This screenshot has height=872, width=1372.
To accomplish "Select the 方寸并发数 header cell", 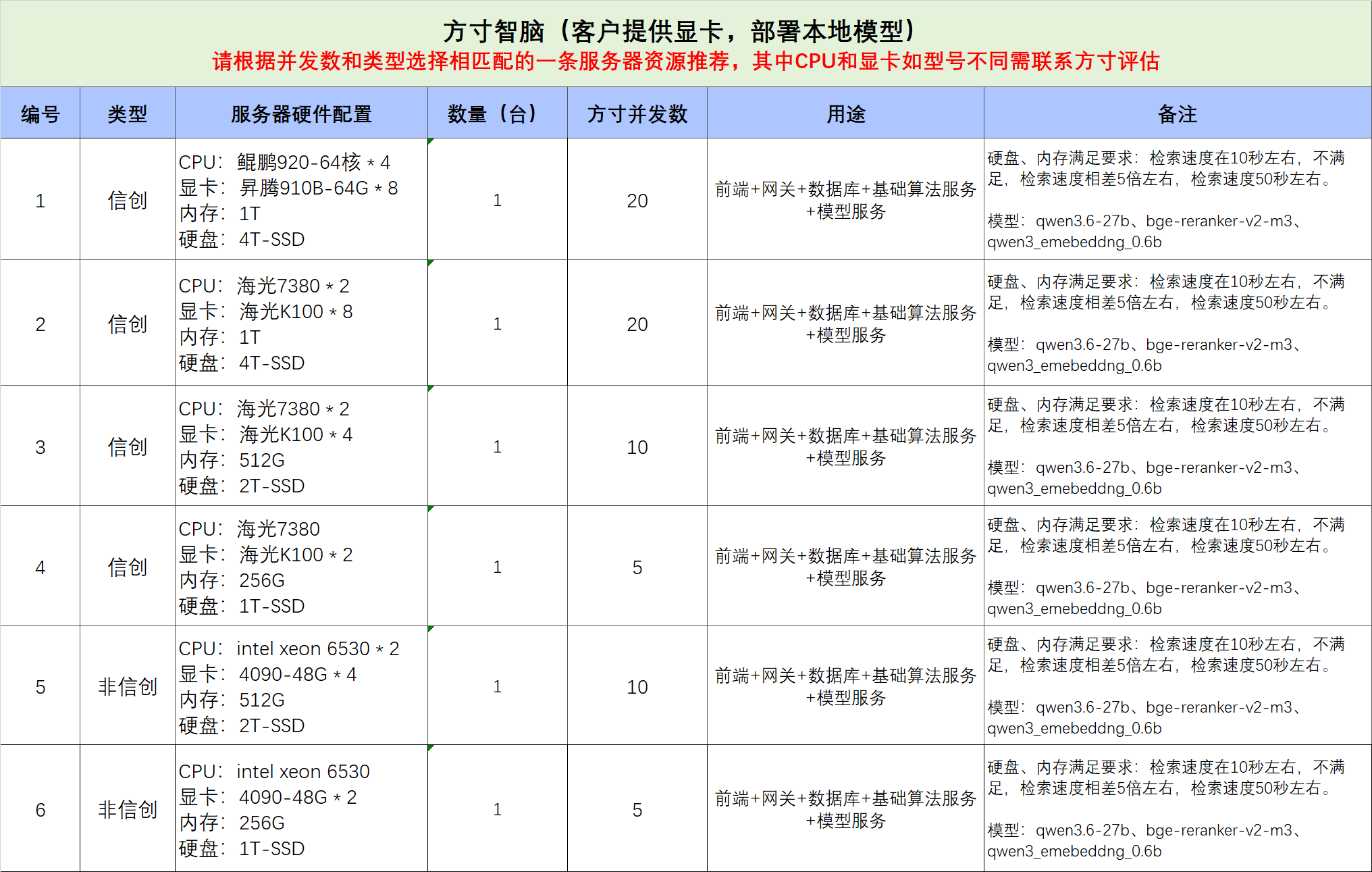I will [637, 113].
